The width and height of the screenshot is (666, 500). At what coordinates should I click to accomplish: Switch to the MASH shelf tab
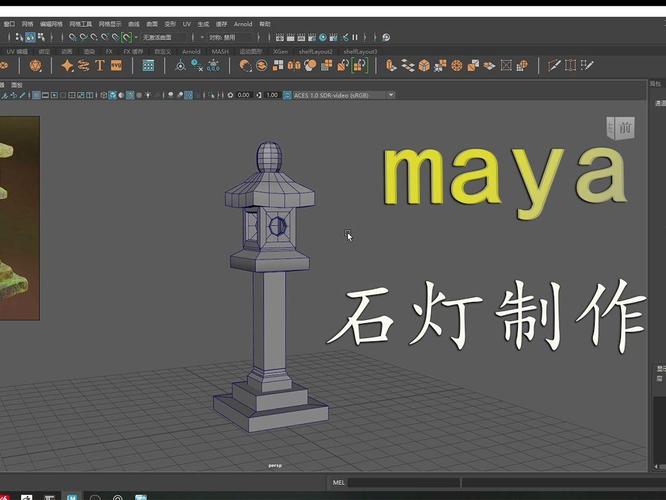point(220,51)
